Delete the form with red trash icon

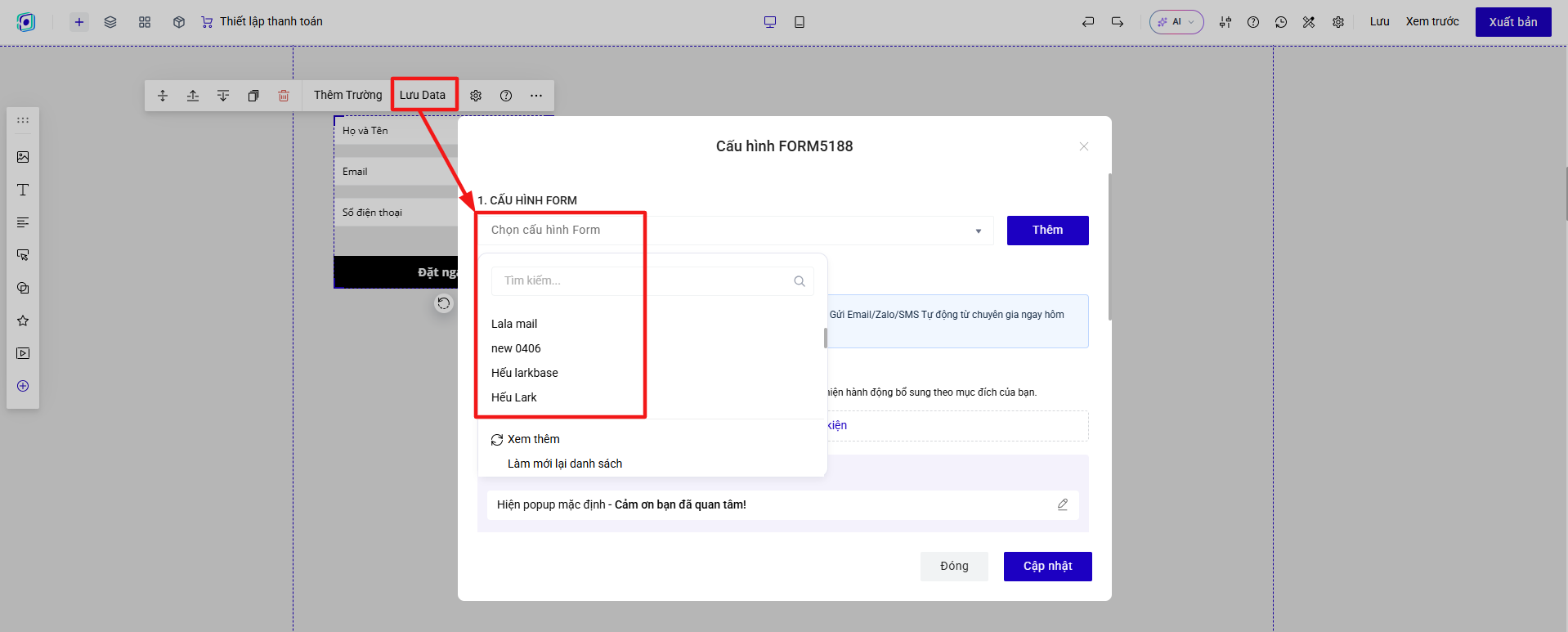click(284, 96)
